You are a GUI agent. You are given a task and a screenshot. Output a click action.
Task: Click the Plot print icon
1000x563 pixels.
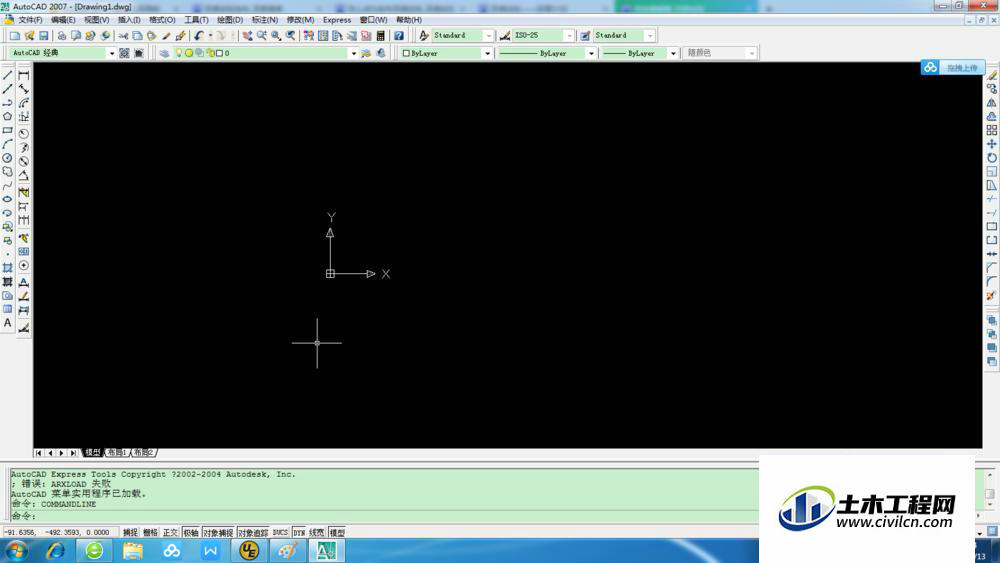(x=62, y=36)
